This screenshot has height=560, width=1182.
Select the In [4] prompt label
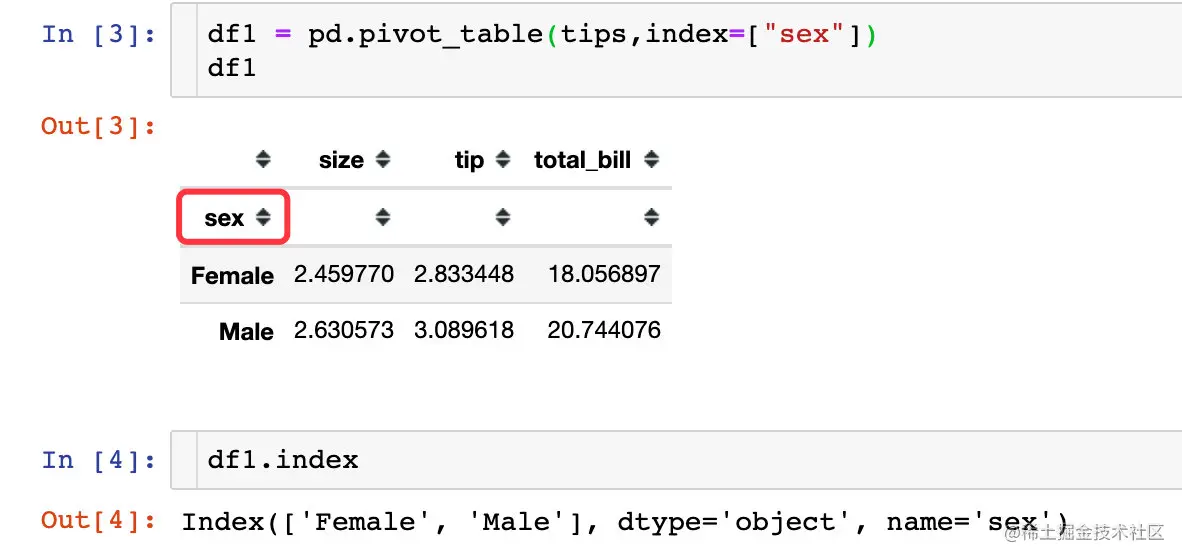coord(99,460)
